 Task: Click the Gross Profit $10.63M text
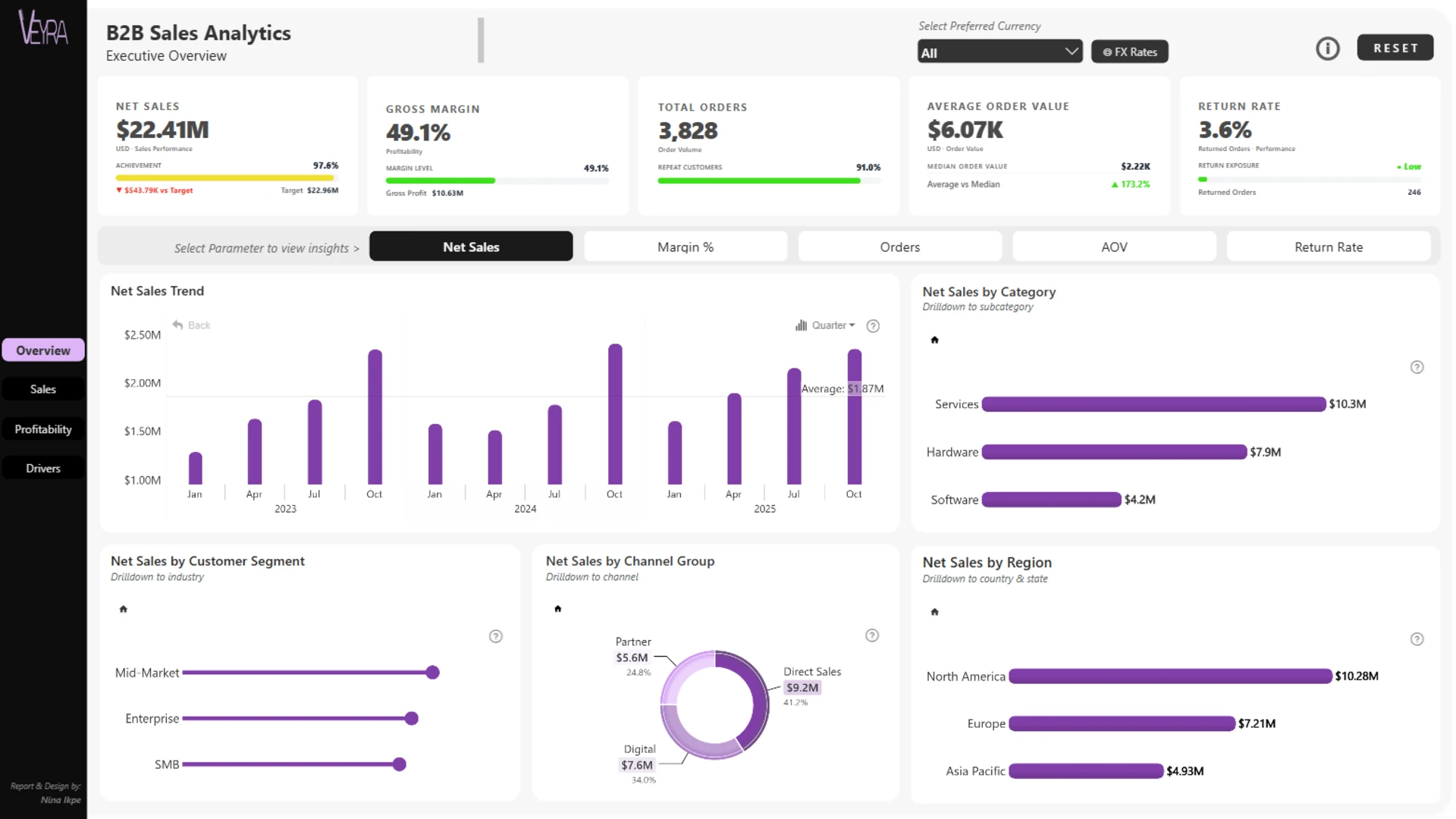click(x=425, y=193)
